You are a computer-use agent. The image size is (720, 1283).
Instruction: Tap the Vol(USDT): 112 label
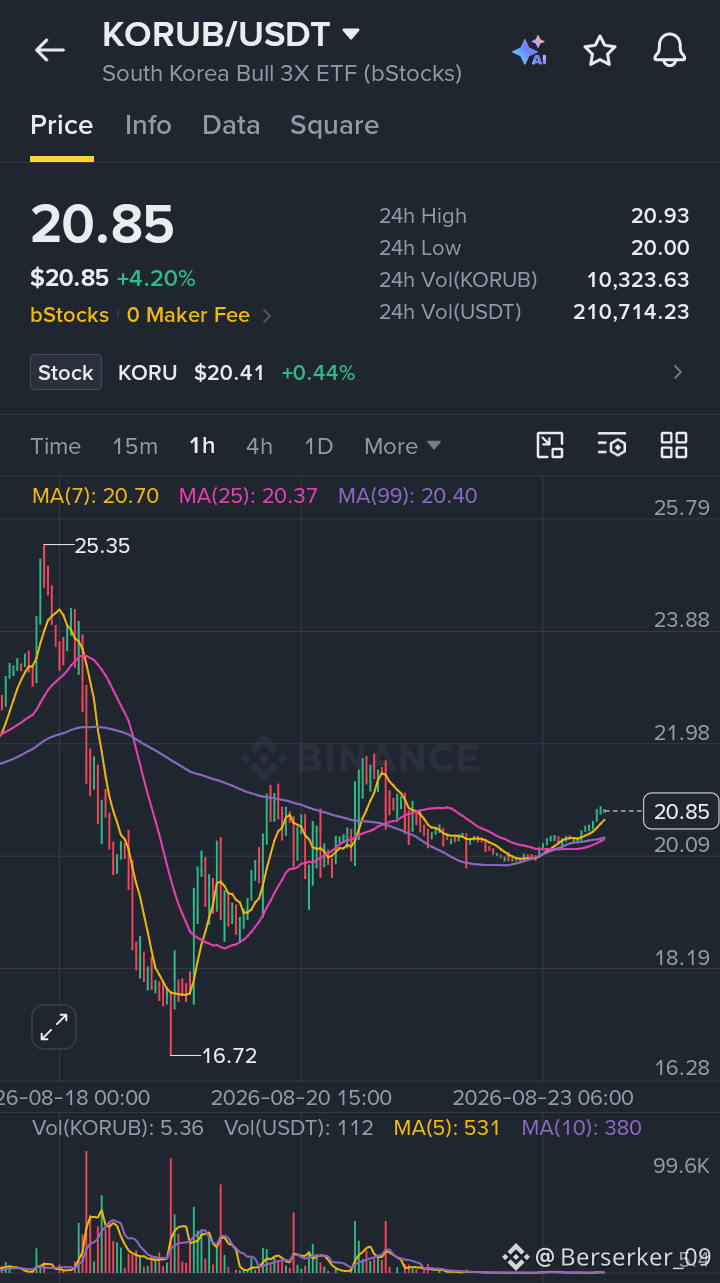click(299, 1128)
